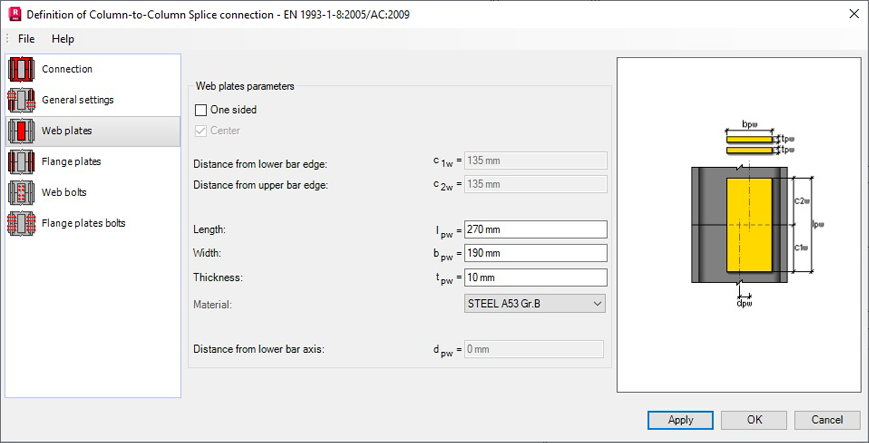Confirm with the OK button
This screenshot has width=869, height=443.
click(754, 420)
